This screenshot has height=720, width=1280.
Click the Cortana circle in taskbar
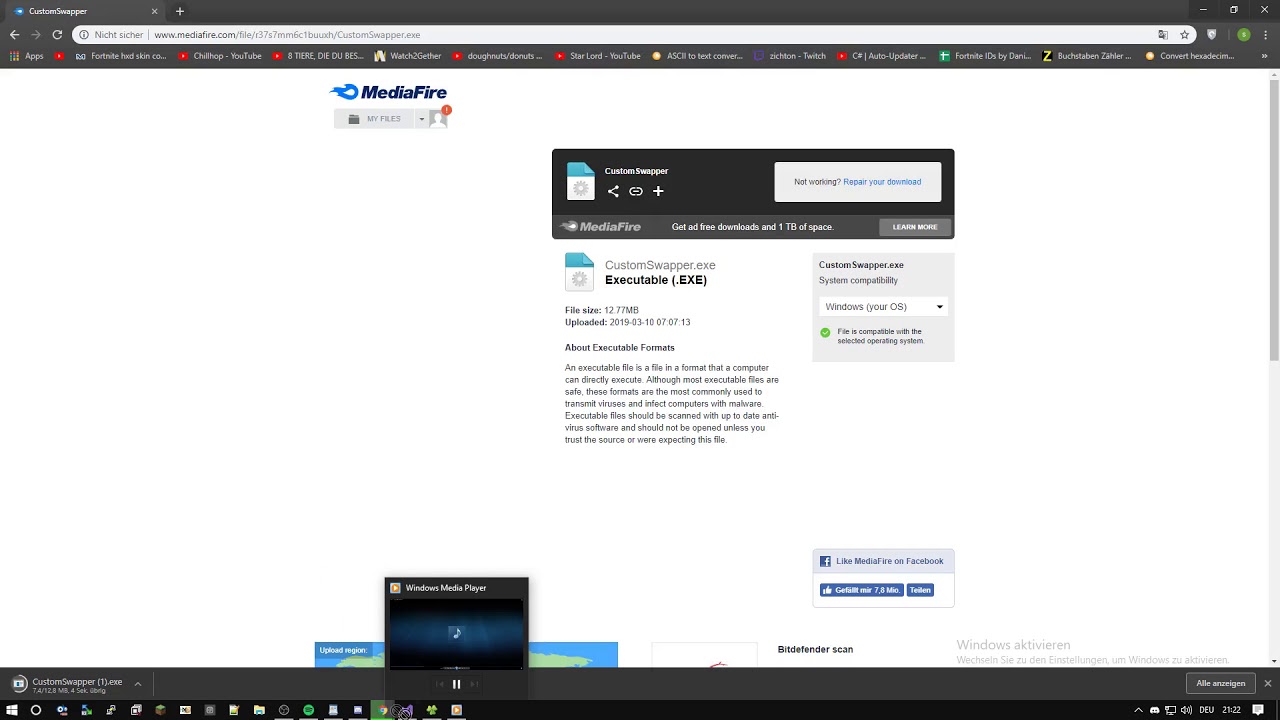[36, 710]
